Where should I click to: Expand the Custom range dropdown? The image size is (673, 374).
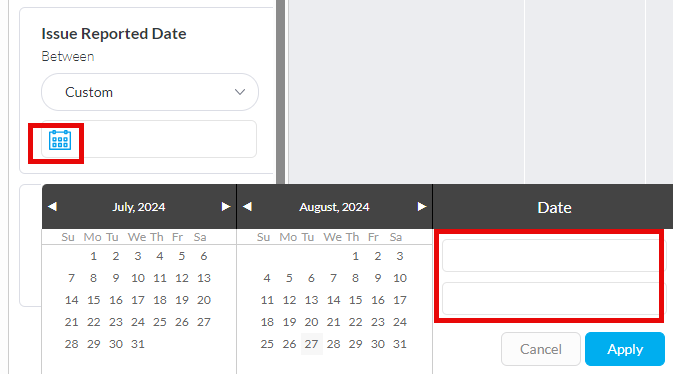150,92
